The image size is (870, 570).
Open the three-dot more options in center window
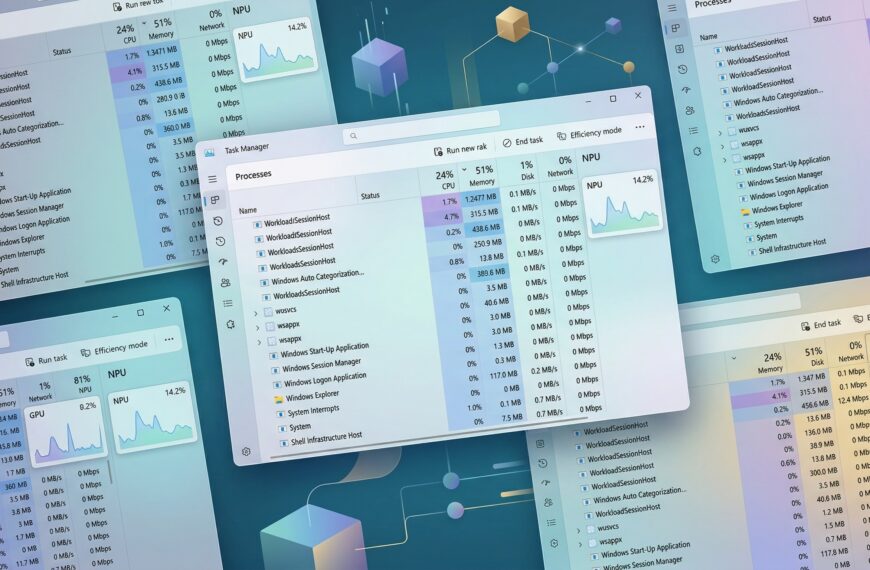[640, 127]
